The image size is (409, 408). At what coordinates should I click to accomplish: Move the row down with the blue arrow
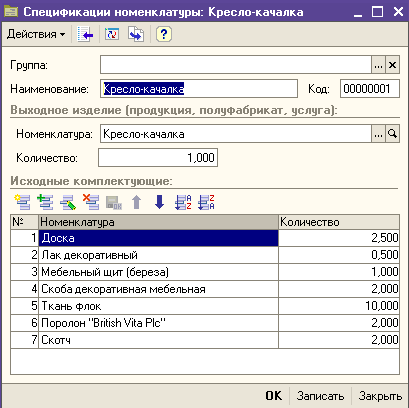(160, 202)
